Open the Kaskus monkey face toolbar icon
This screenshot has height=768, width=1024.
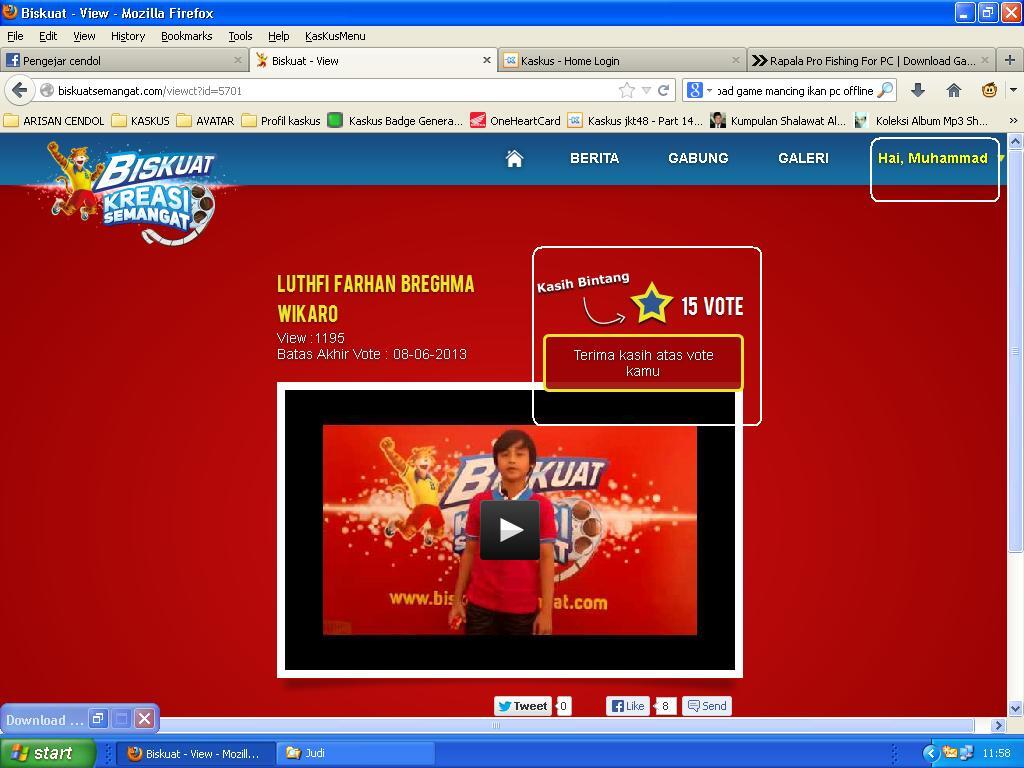tap(989, 90)
